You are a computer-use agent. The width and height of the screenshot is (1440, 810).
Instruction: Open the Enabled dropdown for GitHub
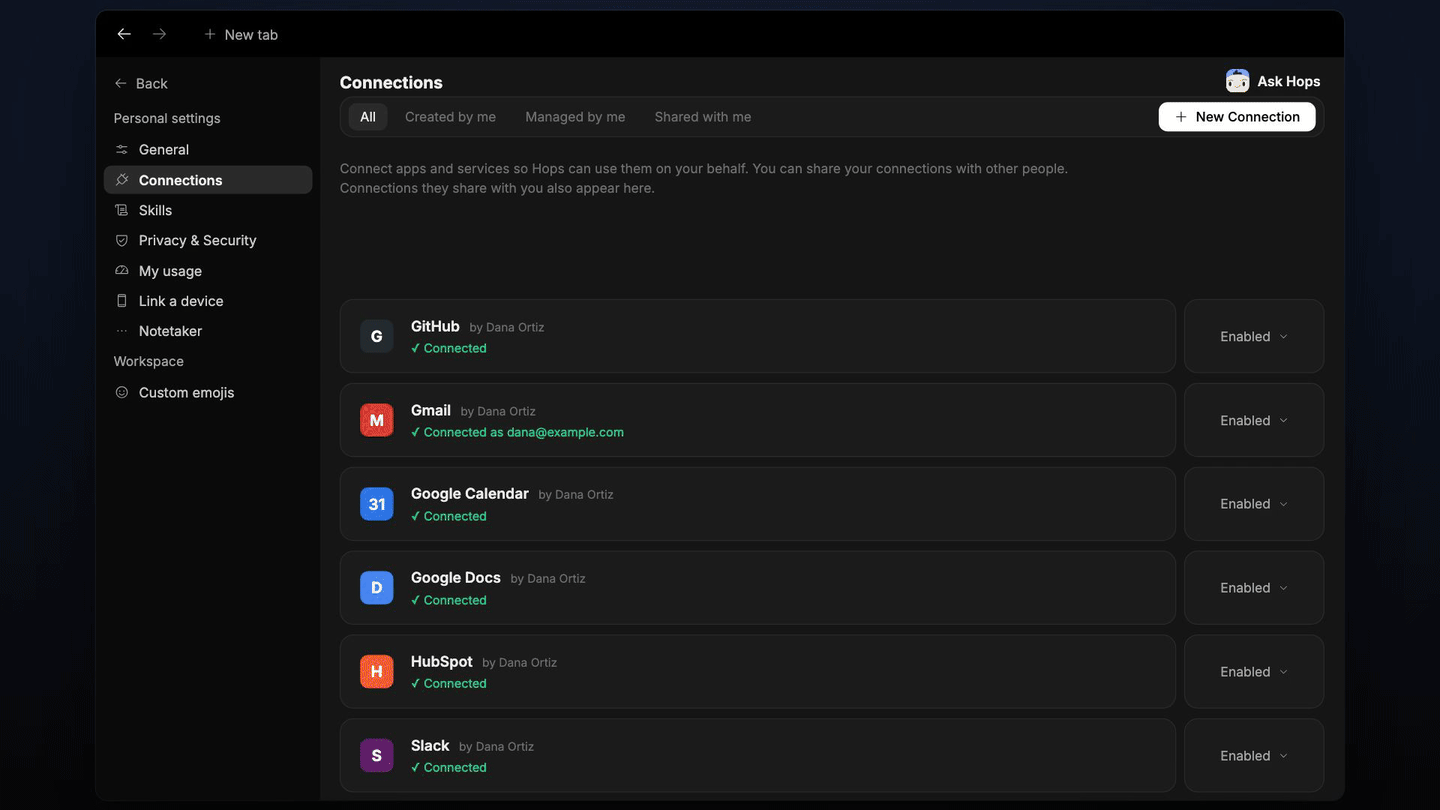(x=1254, y=336)
